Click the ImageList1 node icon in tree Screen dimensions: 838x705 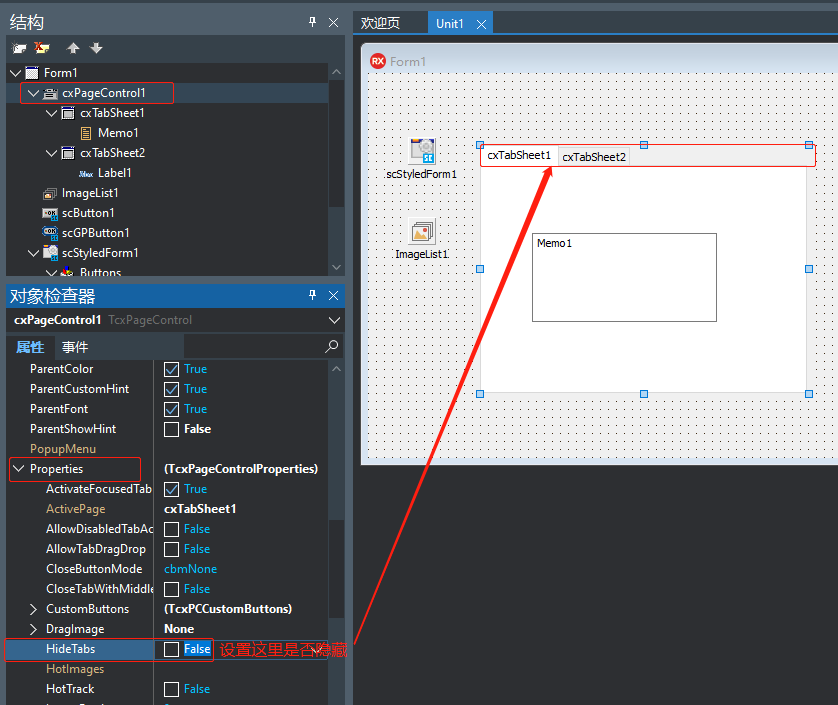click(x=50, y=193)
